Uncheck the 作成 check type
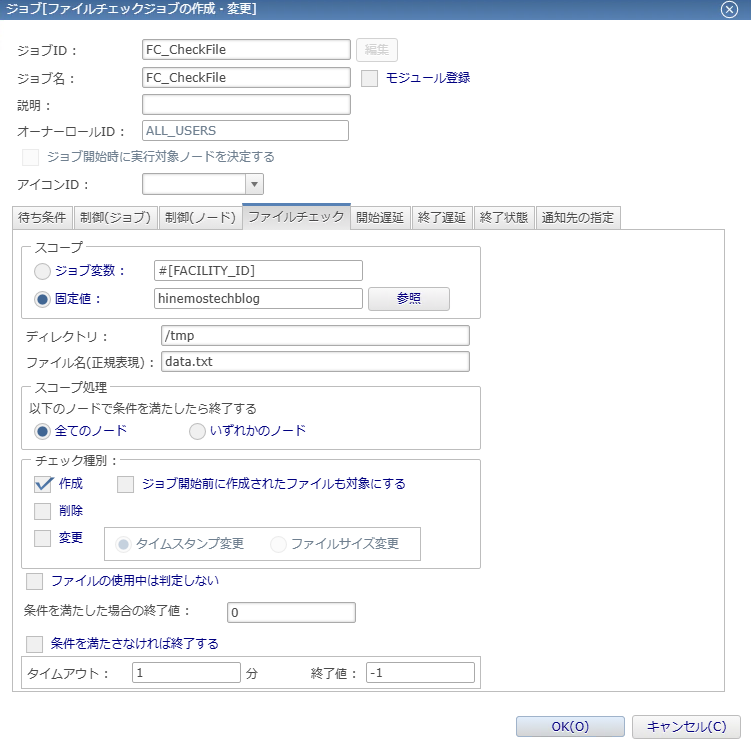751x747 pixels. (43, 484)
